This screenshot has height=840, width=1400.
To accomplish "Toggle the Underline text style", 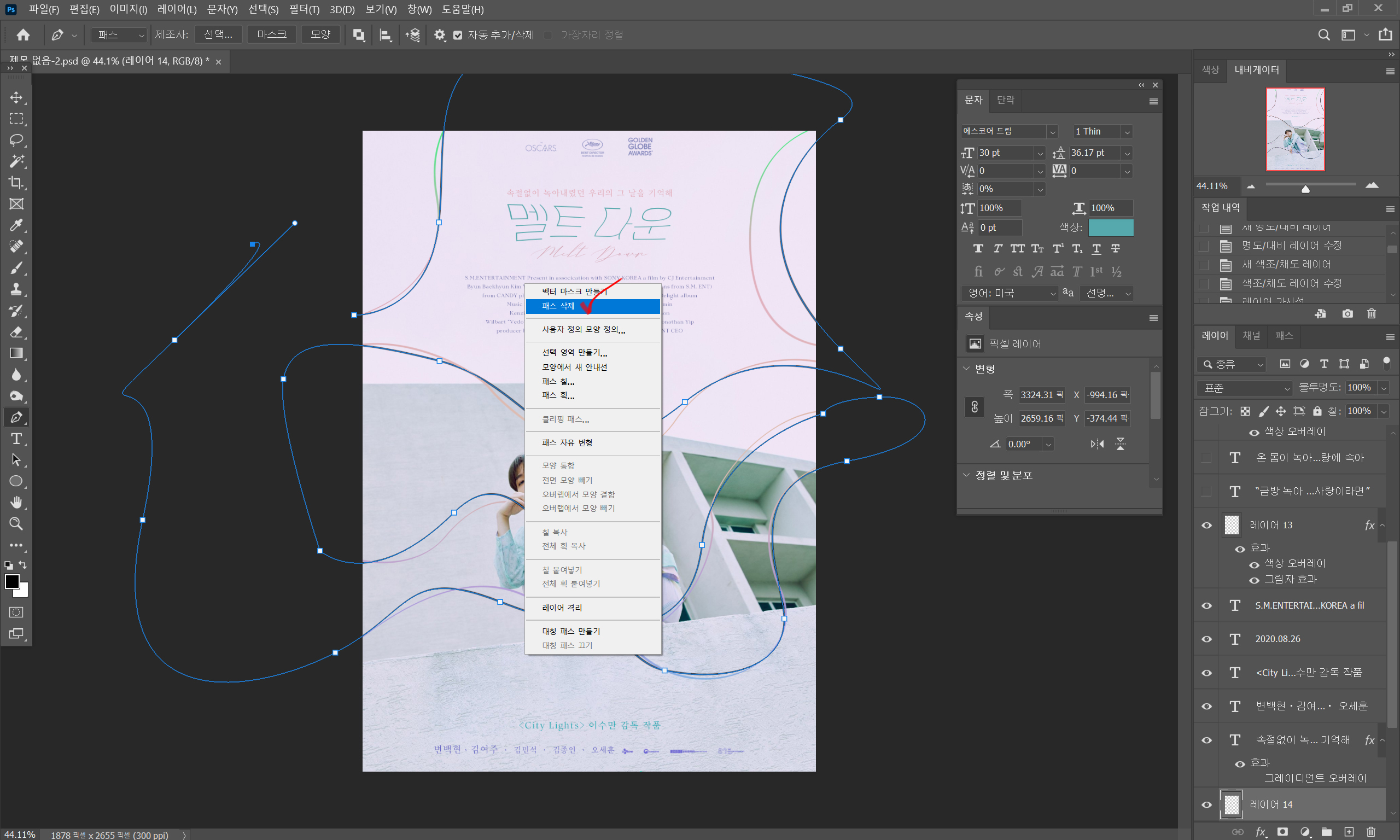I will click(x=1096, y=248).
